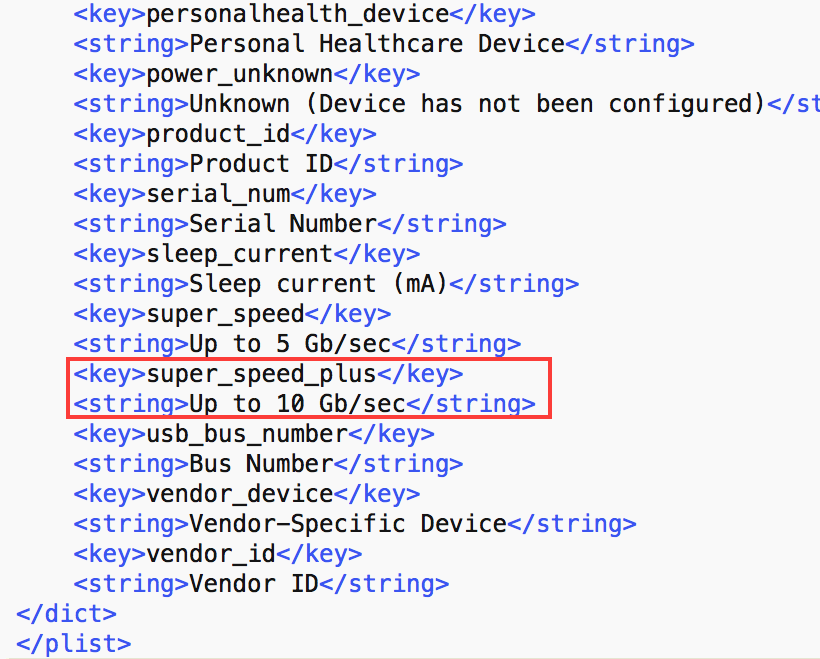Viewport: 820px width, 659px height.
Task: Click 'Up to 10 Gb/sec' string
Action: point(297,404)
